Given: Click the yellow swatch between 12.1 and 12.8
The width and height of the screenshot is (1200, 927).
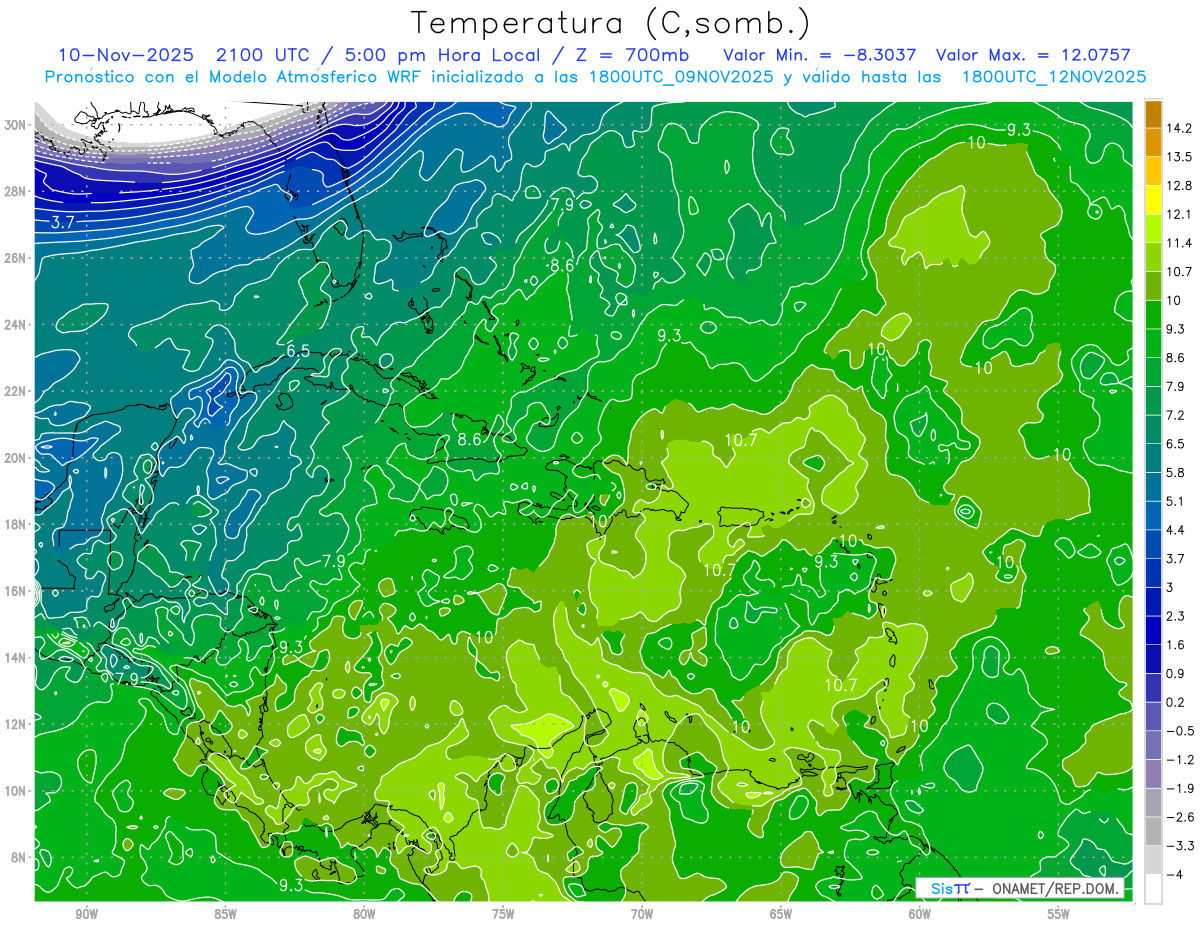Looking at the screenshot, I should (x=1153, y=199).
